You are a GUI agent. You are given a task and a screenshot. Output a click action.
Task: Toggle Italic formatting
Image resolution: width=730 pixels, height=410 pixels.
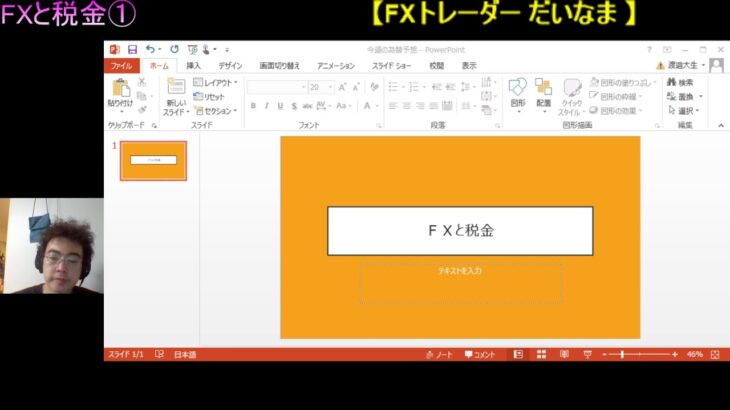pyautogui.click(x=266, y=106)
